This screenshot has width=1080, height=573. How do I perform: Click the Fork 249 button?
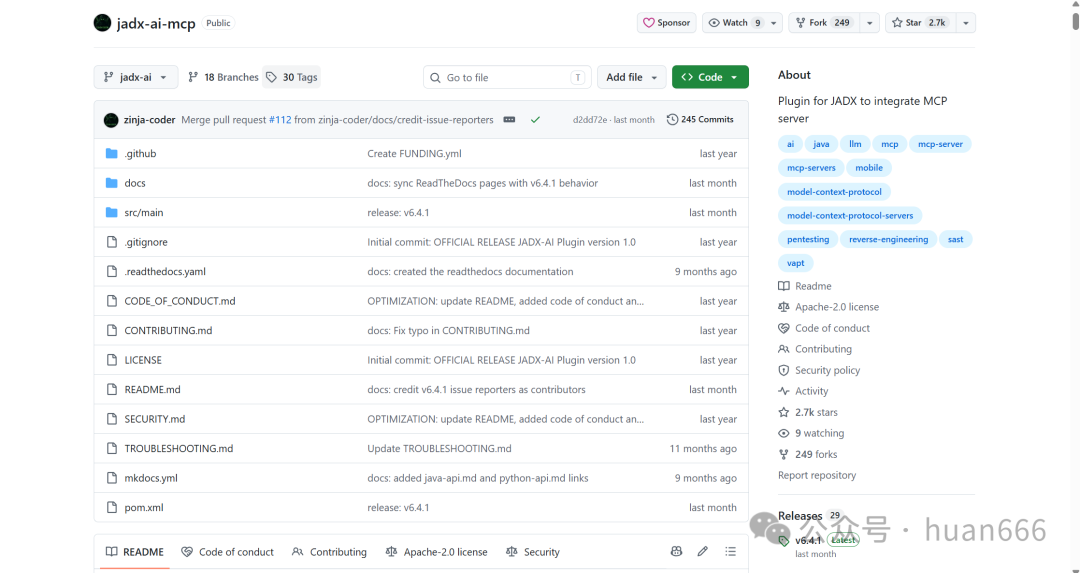coord(824,23)
